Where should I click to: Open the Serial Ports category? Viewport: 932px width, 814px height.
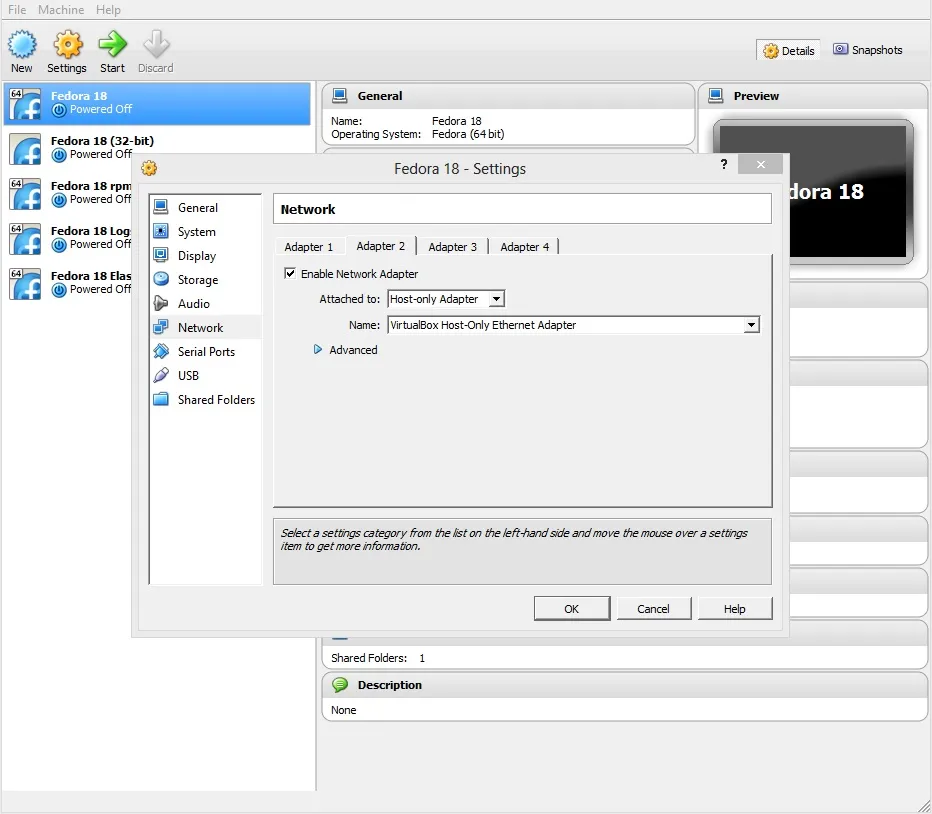[x=206, y=352]
